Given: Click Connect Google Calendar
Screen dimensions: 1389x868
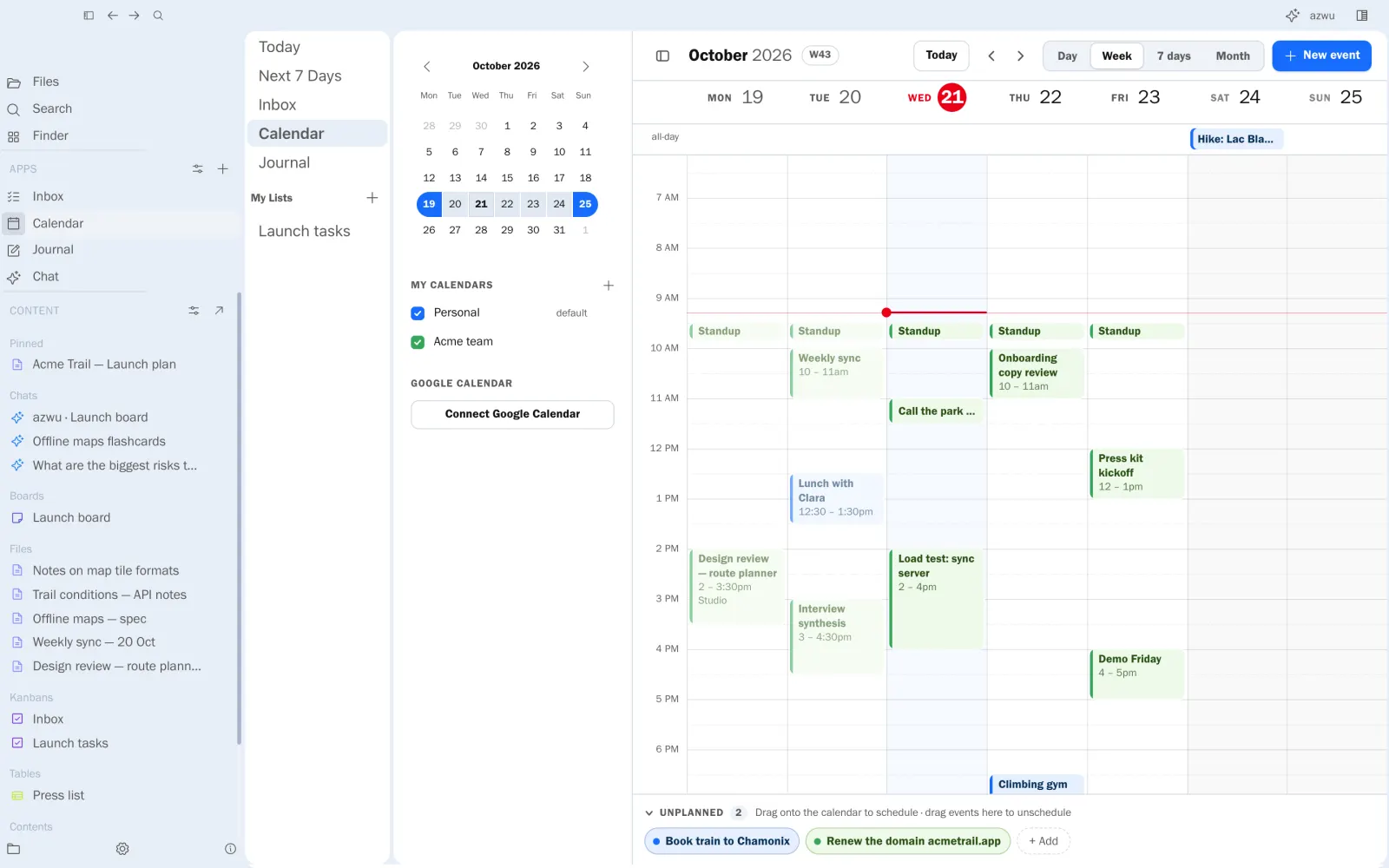Looking at the screenshot, I should coord(512,414).
